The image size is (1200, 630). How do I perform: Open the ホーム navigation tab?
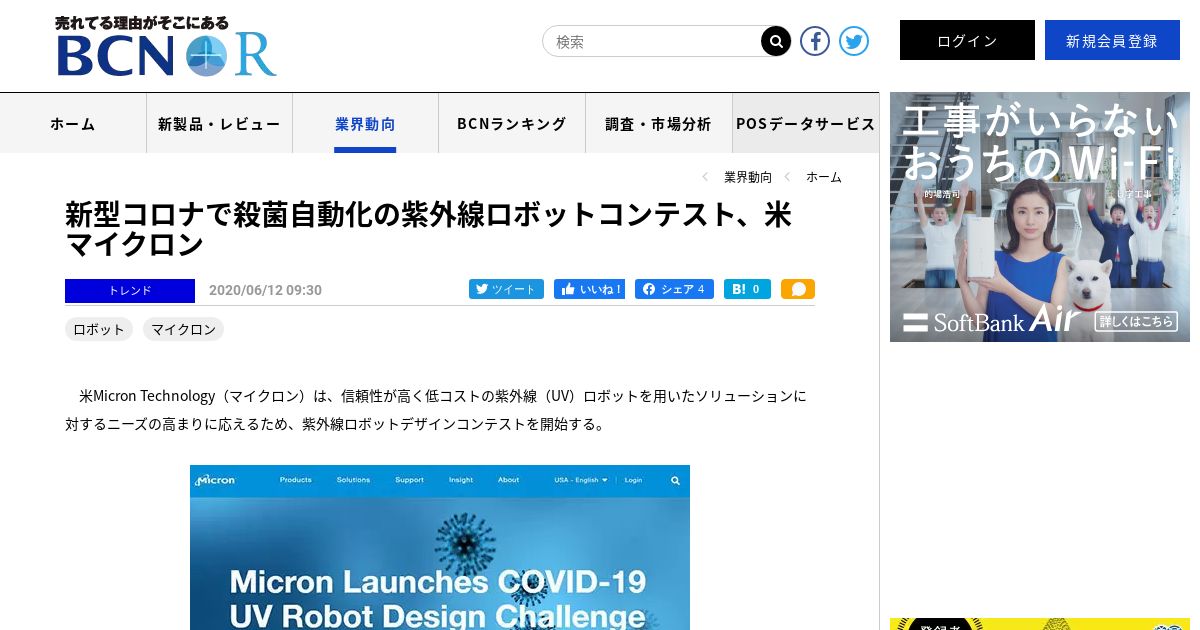73,123
